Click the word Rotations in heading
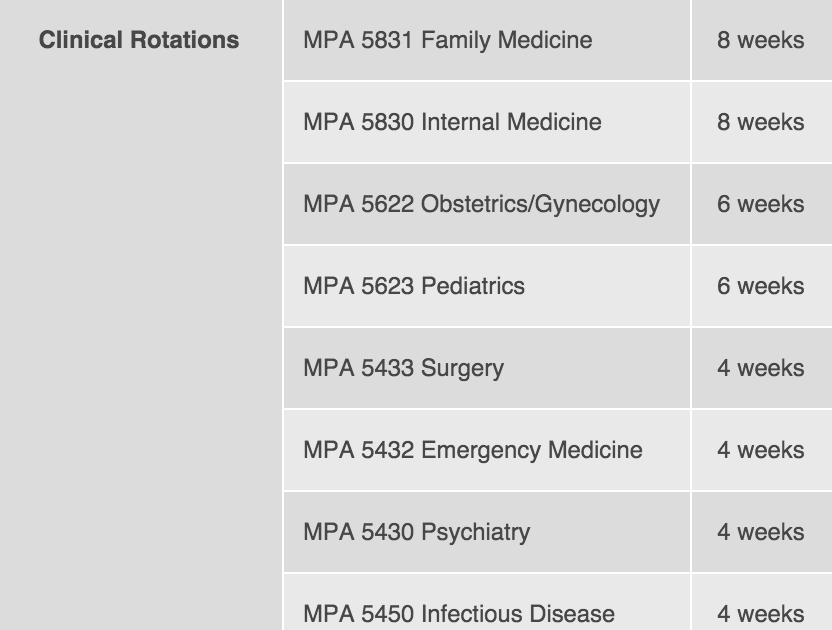The width and height of the screenshot is (832, 630). coord(185,40)
